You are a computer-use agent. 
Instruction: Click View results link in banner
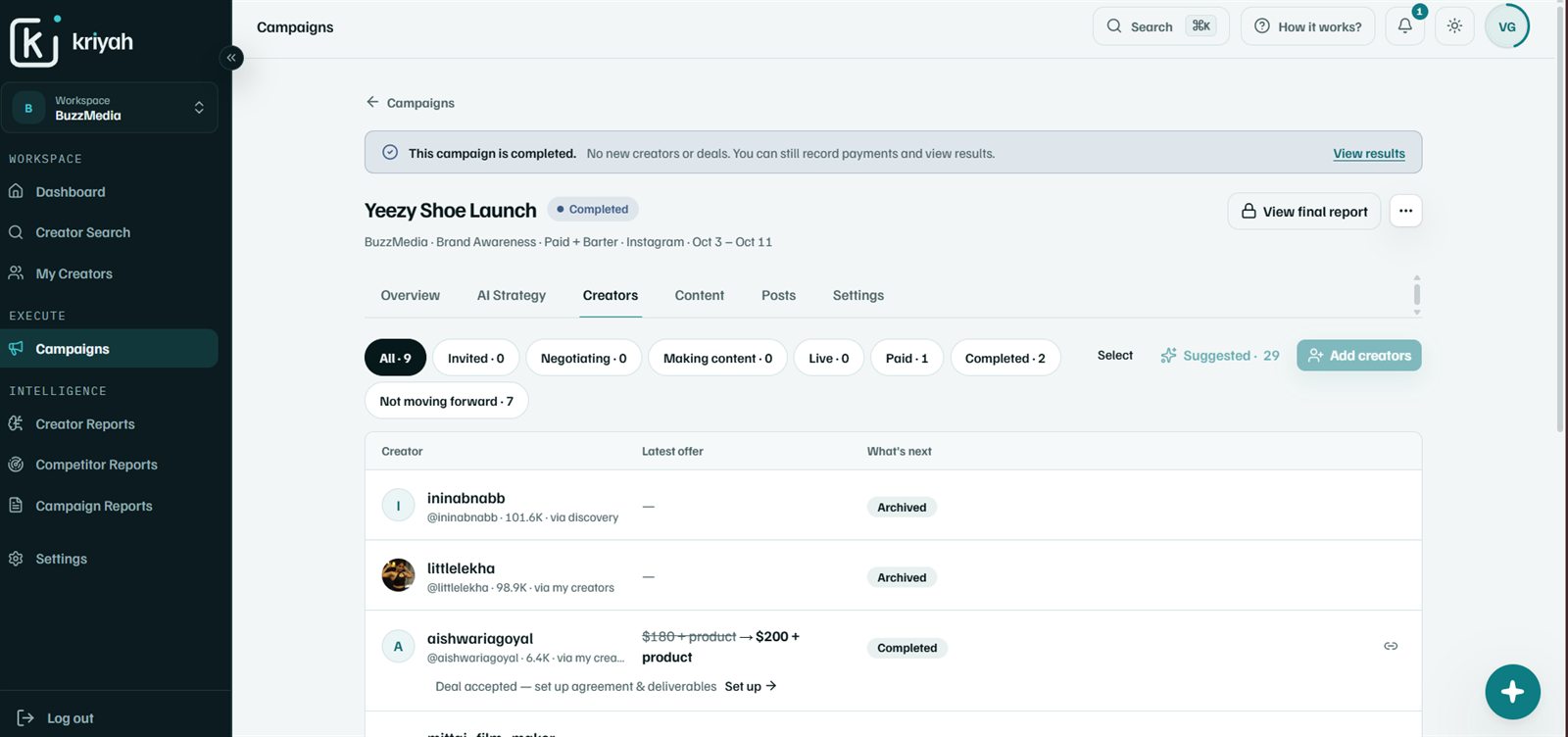click(x=1369, y=154)
